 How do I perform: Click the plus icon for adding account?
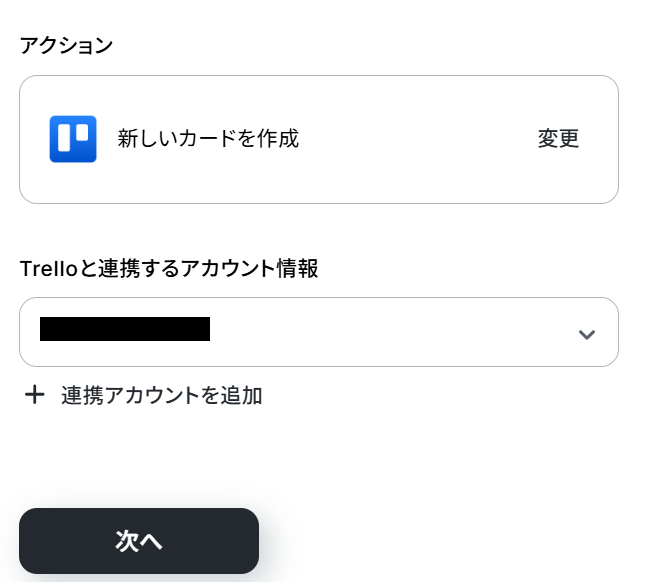(x=35, y=395)
